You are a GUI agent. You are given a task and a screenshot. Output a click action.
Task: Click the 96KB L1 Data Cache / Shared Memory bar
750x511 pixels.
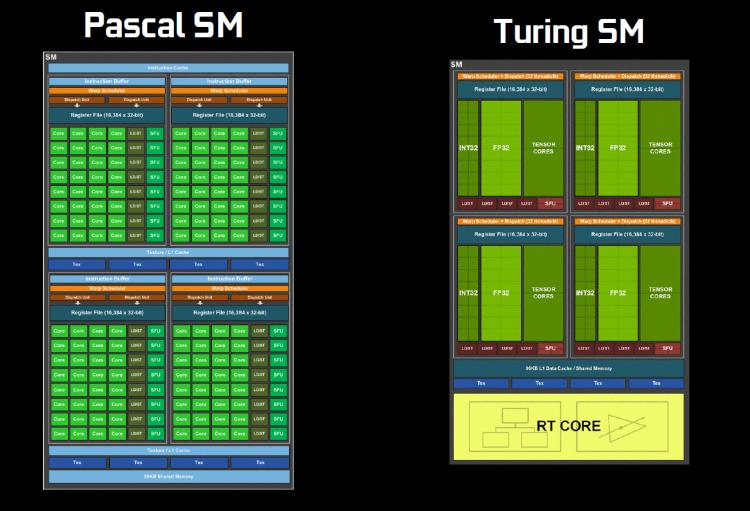click(x=569, y=368)
